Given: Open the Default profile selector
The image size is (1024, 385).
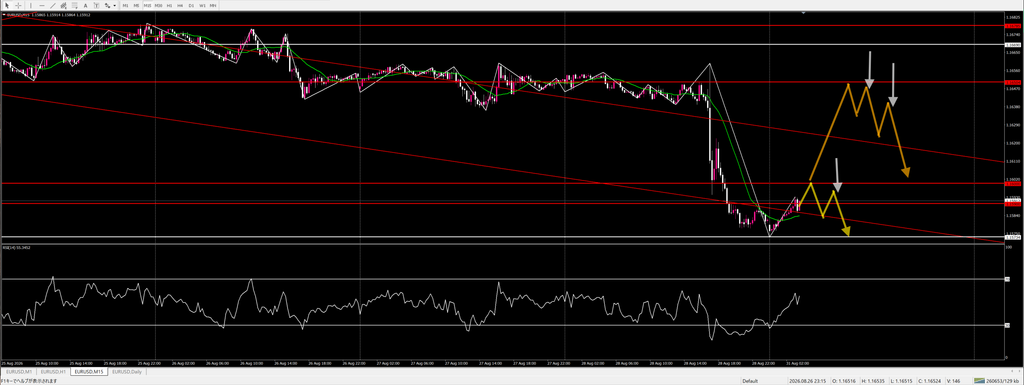Looking at the screenshot, I should 750,381.
